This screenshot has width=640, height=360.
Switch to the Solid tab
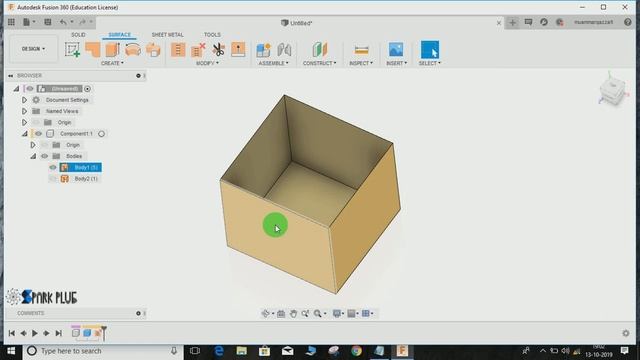pos(78,35)
